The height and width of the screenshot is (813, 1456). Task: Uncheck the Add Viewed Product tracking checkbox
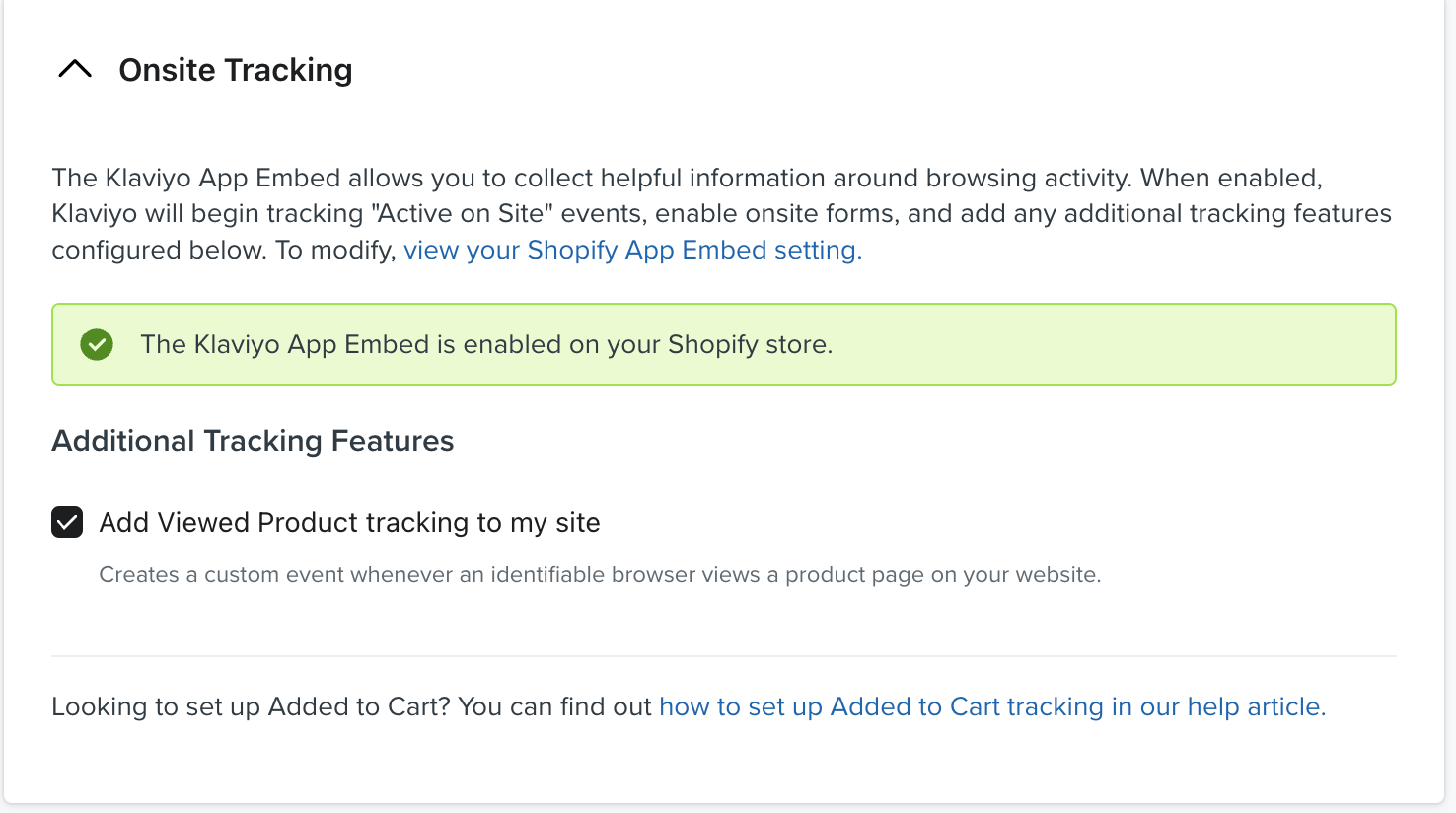point(67,522)
